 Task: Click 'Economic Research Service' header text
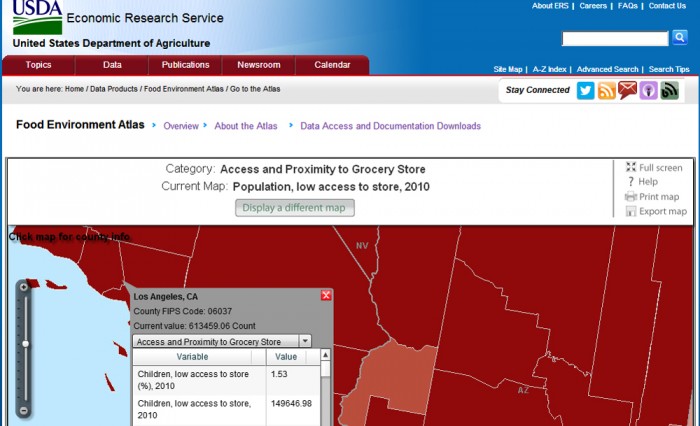145,18
